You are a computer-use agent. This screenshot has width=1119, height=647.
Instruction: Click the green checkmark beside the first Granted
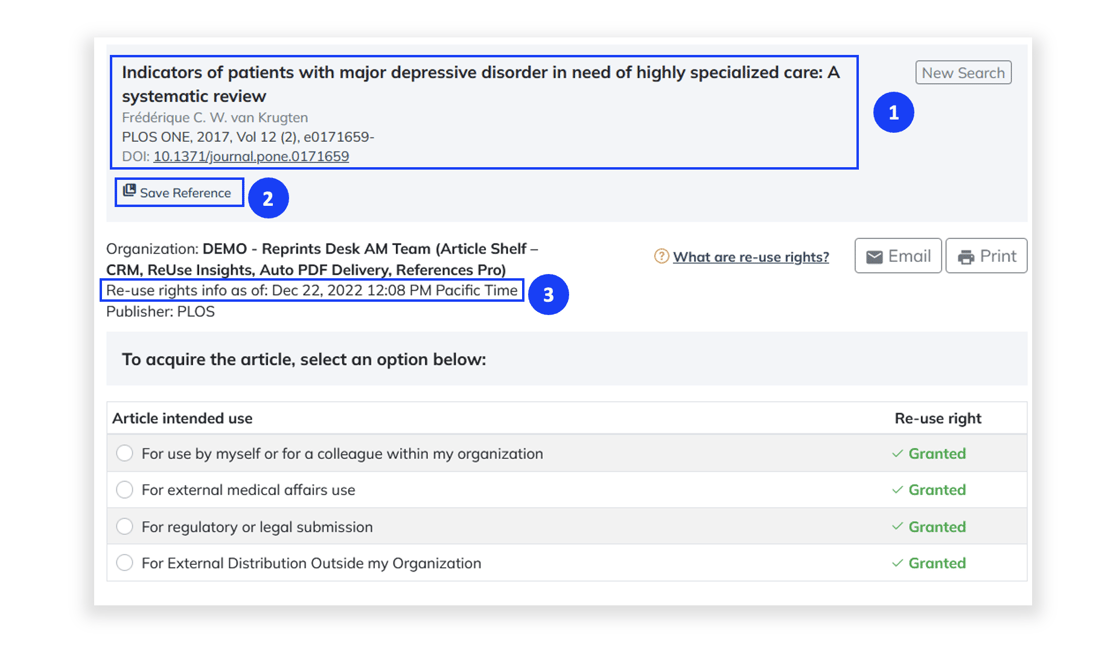click(898, 452)
